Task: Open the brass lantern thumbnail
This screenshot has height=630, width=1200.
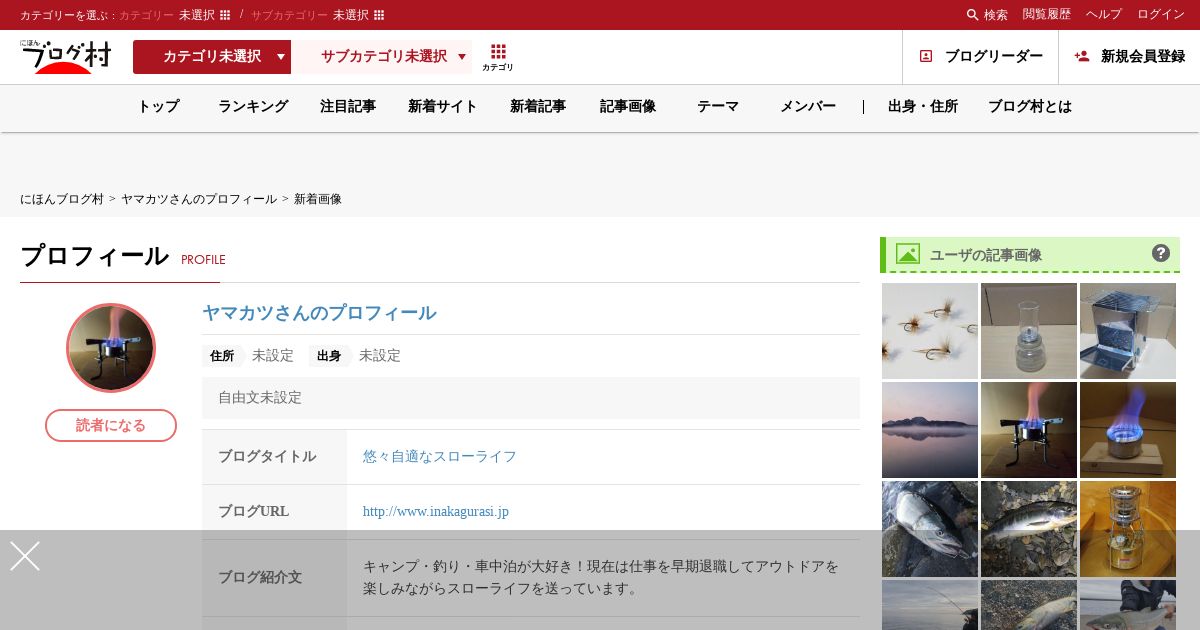Action: click(x=1128, y=529)
